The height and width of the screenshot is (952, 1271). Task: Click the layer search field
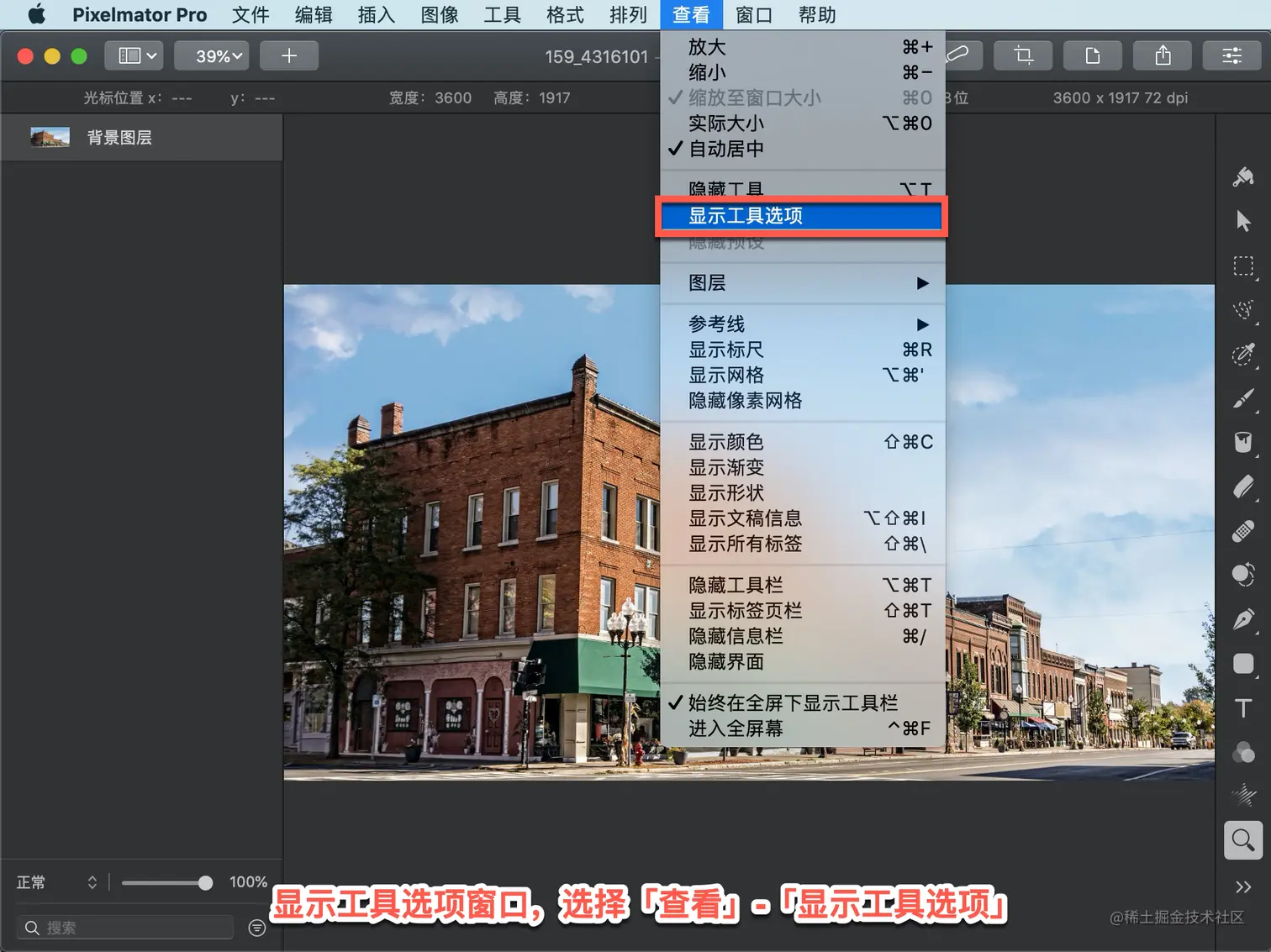point(125,928)
